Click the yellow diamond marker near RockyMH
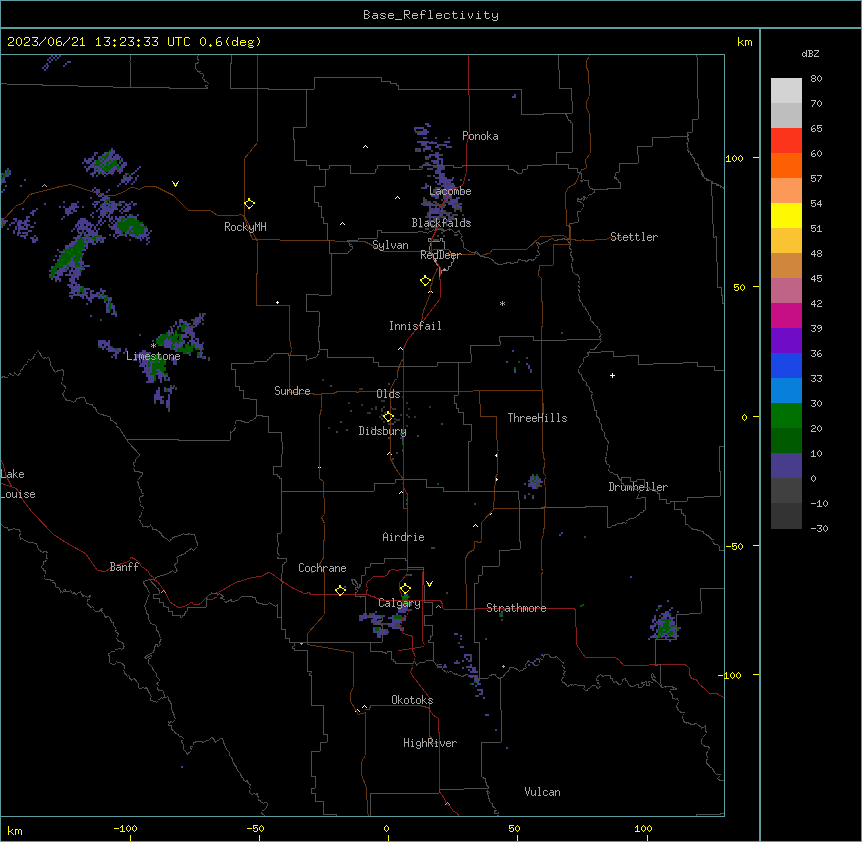The width and height of the screenshot is (862, 842). pos(250,204)
